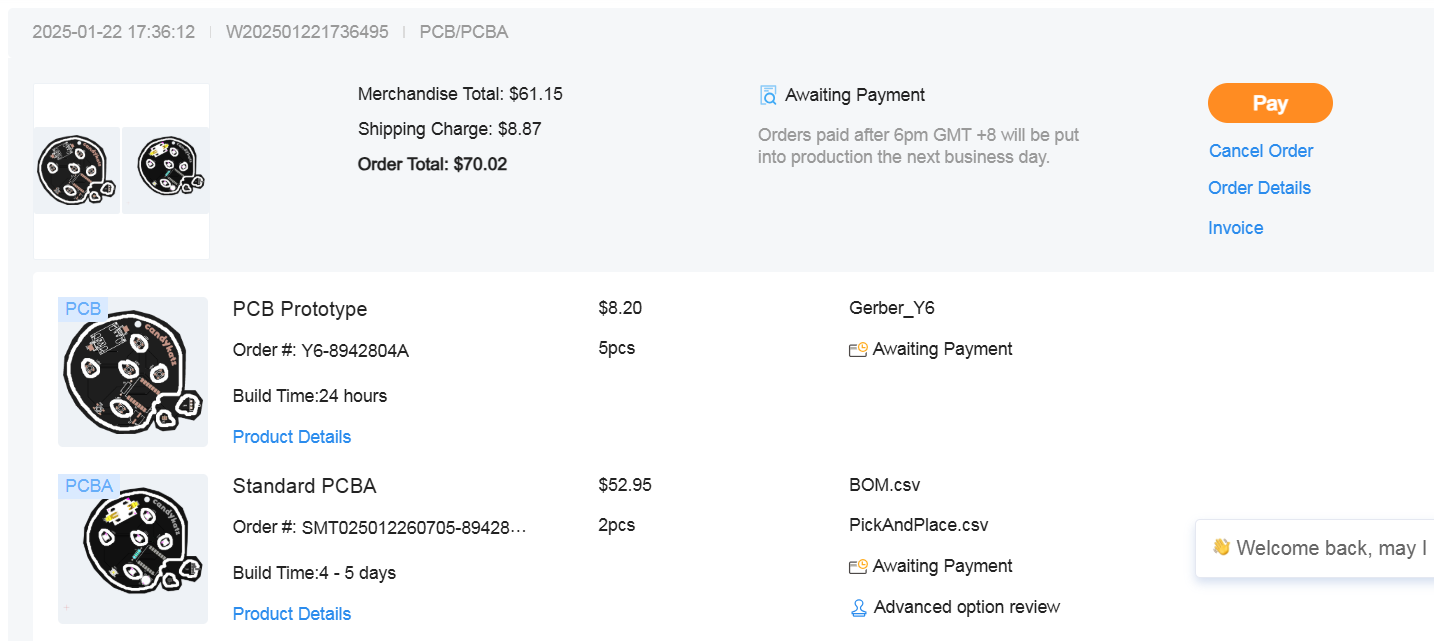Open Product Details for PCB Prototype

pyautogui.click(x=292, y=437)
